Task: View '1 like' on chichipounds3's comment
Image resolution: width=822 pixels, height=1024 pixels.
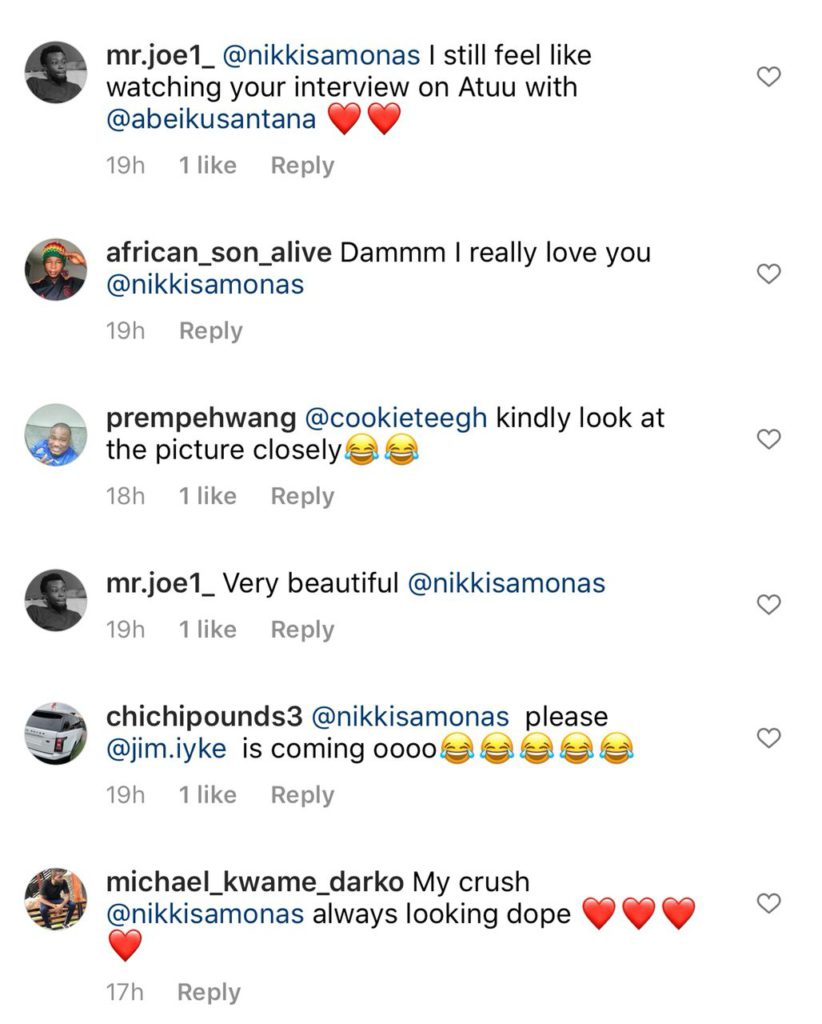Action: pyautogui.click(x=207, y=795)
